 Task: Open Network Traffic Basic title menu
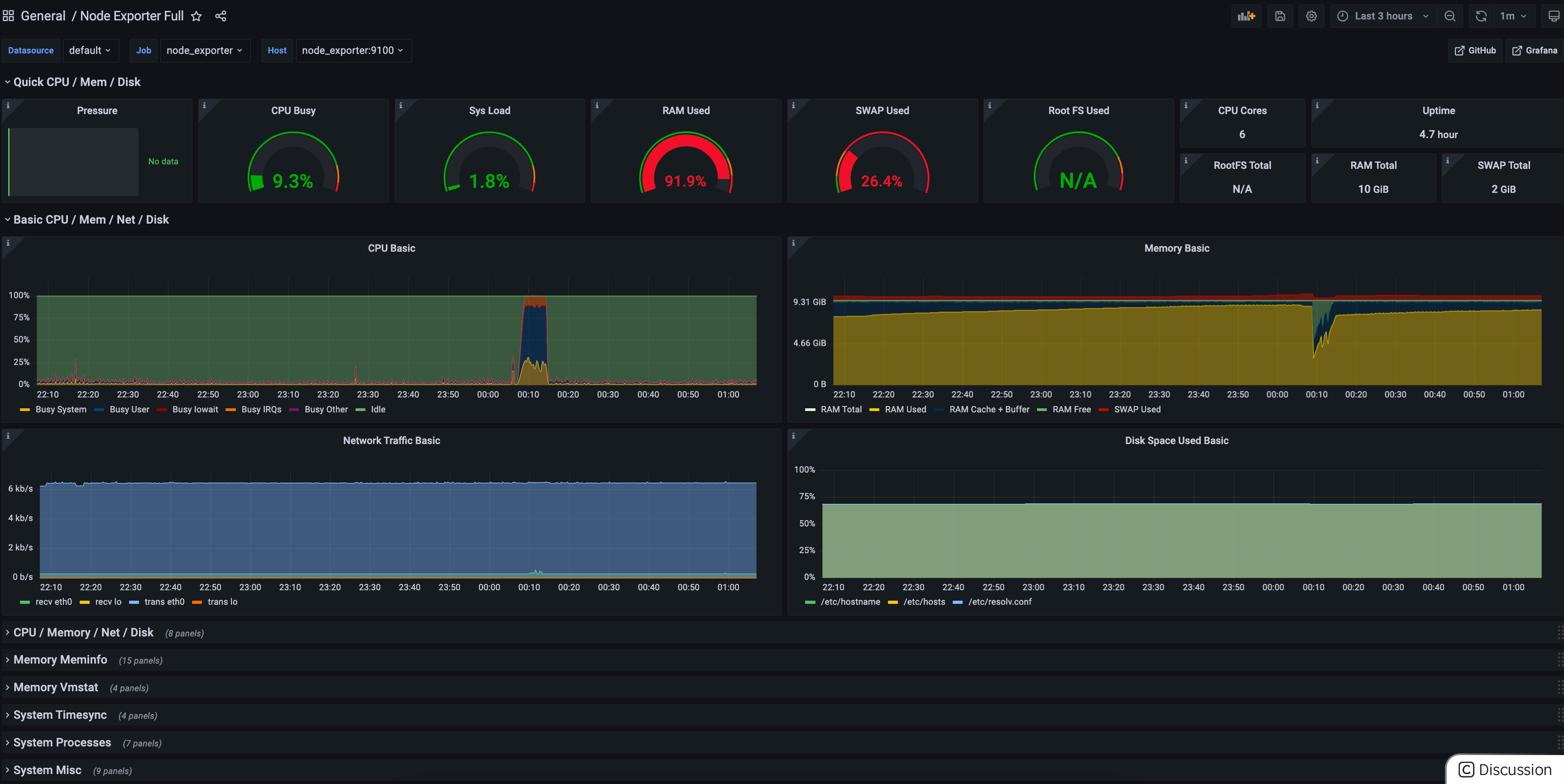click(x=392, y=440)
